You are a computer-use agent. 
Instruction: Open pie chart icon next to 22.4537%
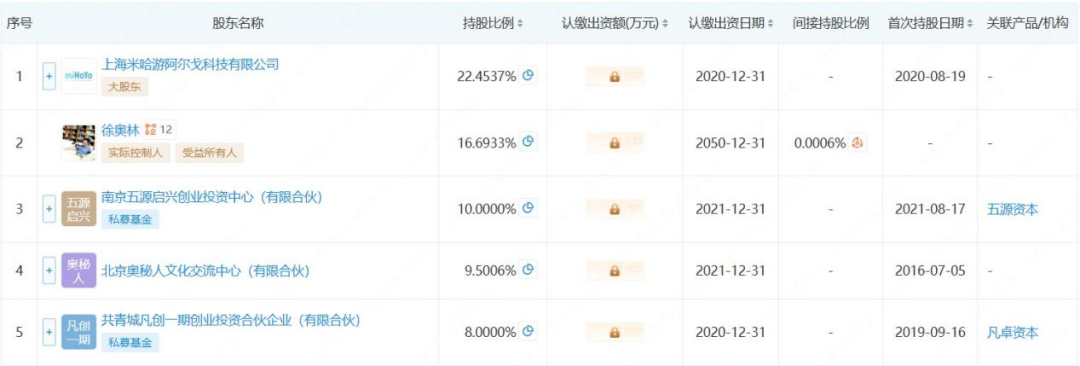pyautogui.click(x=528, y=76)
